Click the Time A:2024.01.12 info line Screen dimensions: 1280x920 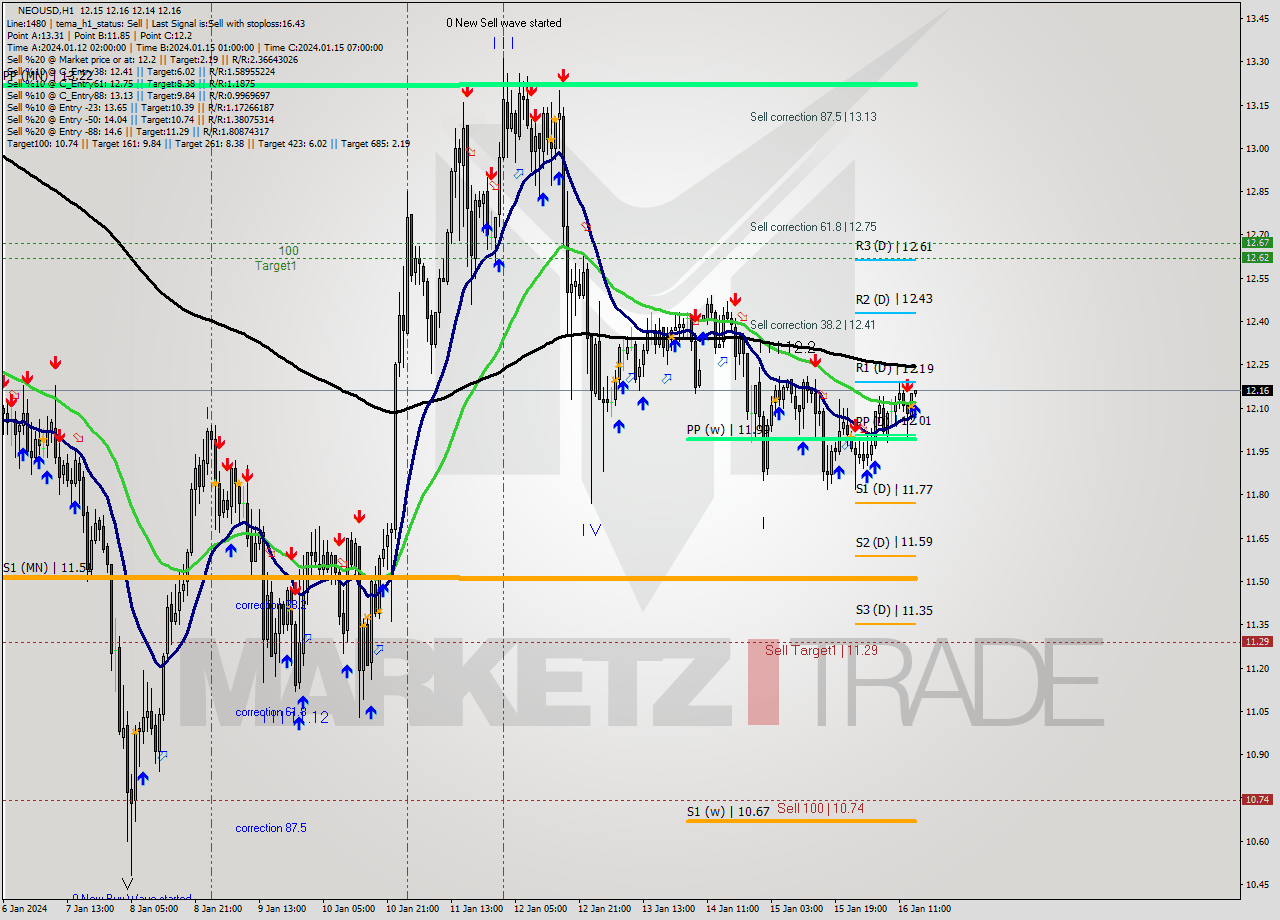194,47
